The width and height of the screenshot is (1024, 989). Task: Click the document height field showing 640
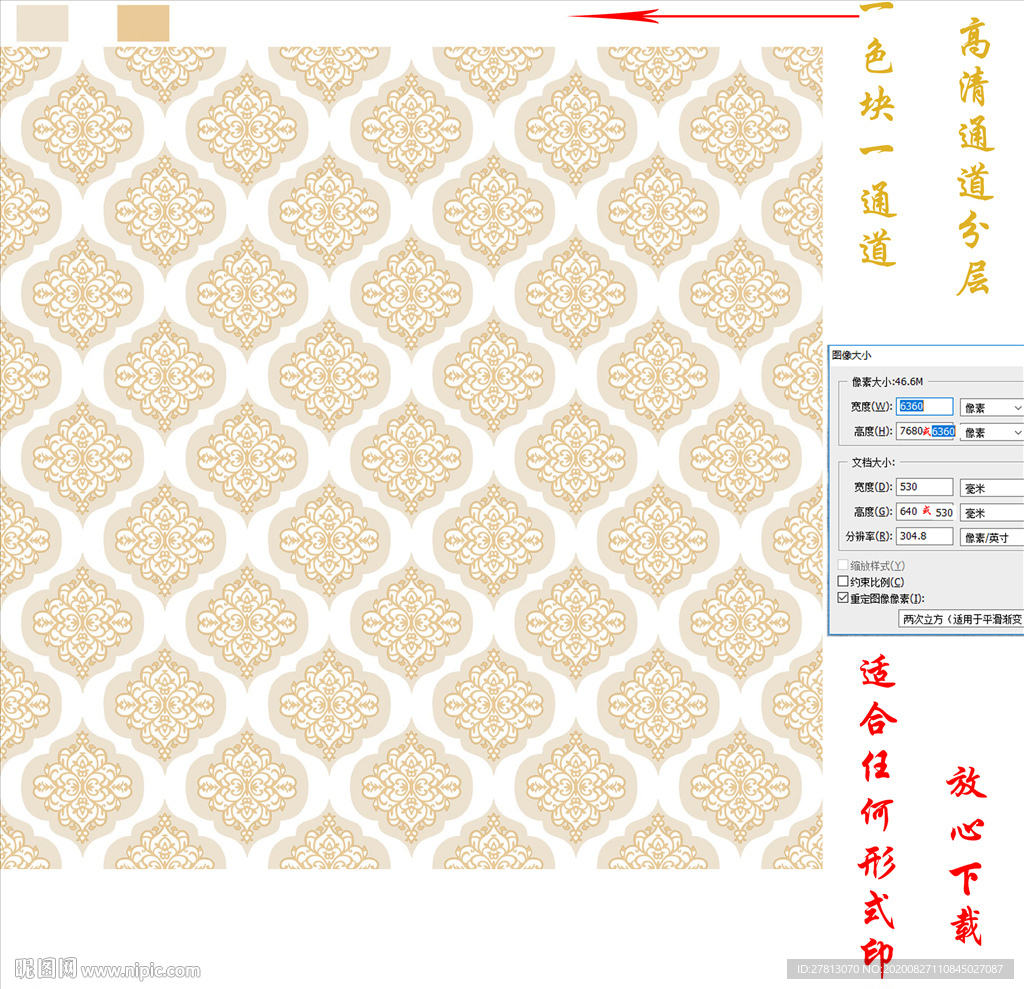point(925,512)
